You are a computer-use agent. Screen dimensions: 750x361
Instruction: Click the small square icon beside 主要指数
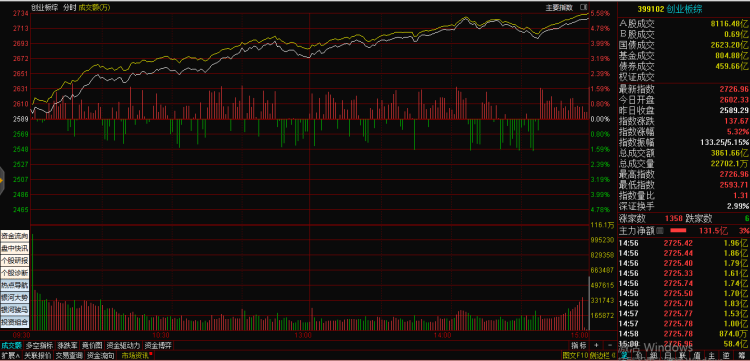[583, 7]
